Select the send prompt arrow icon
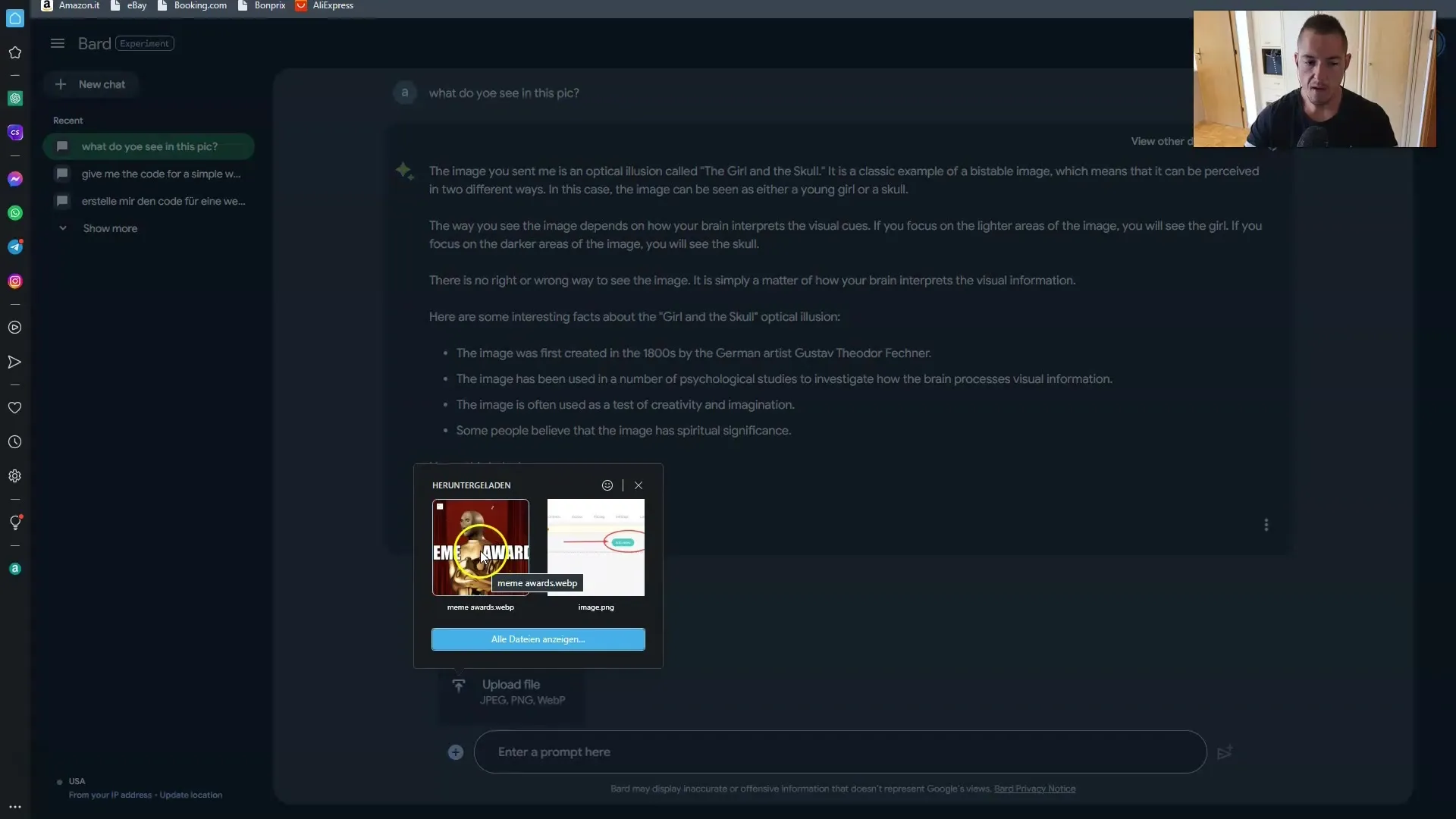Image resolution: width=1456 pixels, height=819 pixels. point(1224,752)
